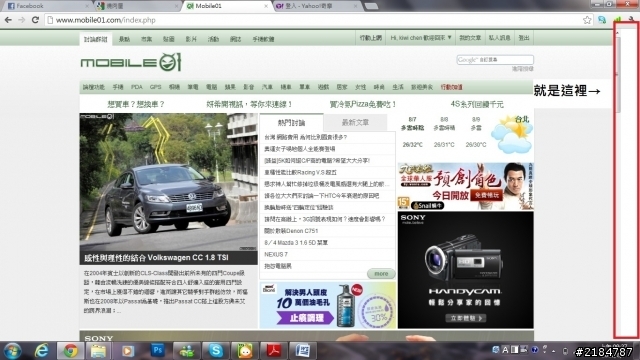Screen dimensions: 640x360
Task: Select the 熱門討論 tab
Action: (291, 122)
